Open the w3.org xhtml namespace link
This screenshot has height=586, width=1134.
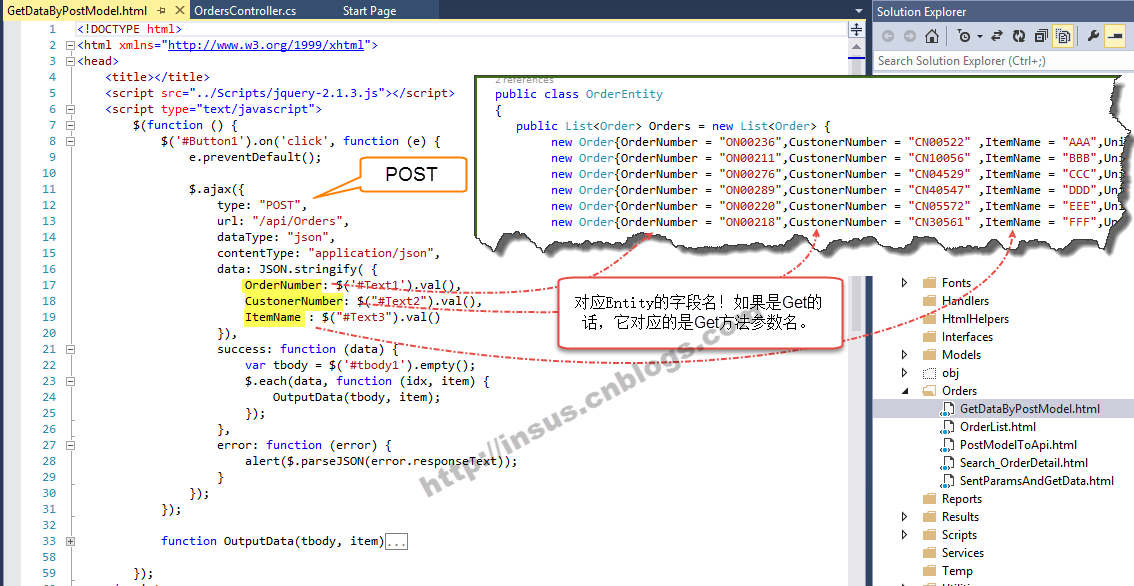point(265,45)
